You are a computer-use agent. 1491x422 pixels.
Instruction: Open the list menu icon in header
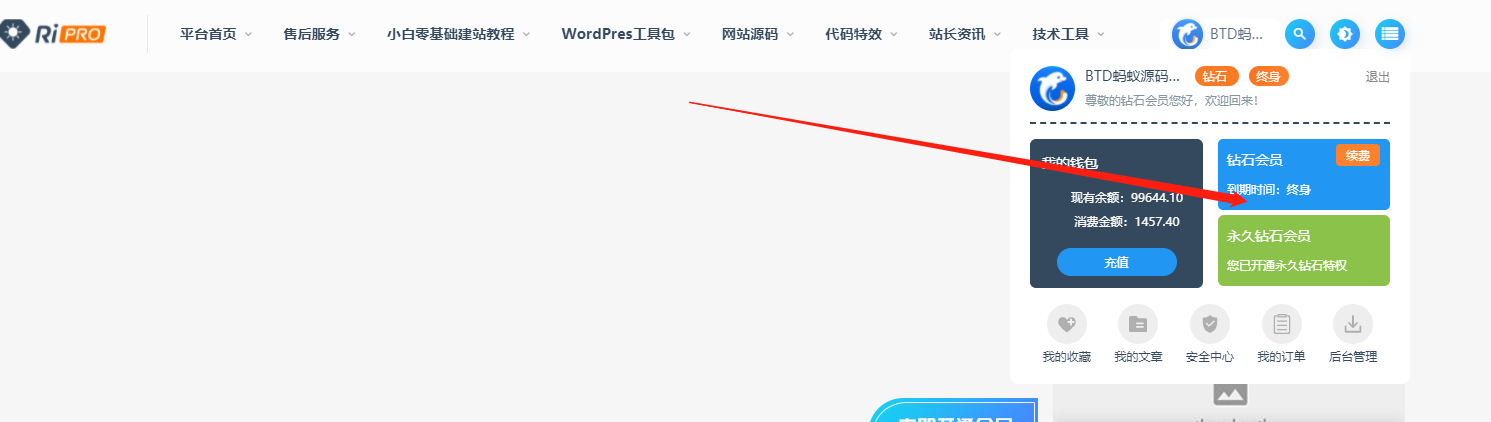1390,34
